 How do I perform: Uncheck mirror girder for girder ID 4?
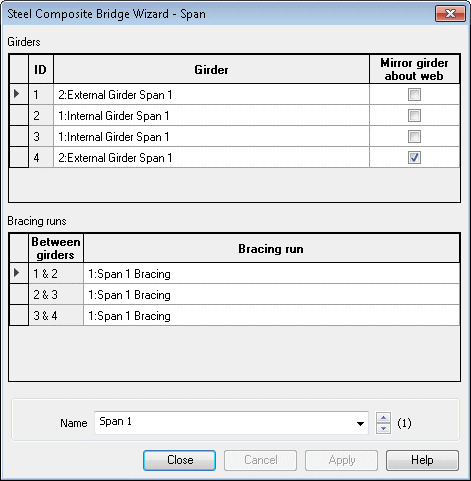pyautogui.click(x=414, y=157)
